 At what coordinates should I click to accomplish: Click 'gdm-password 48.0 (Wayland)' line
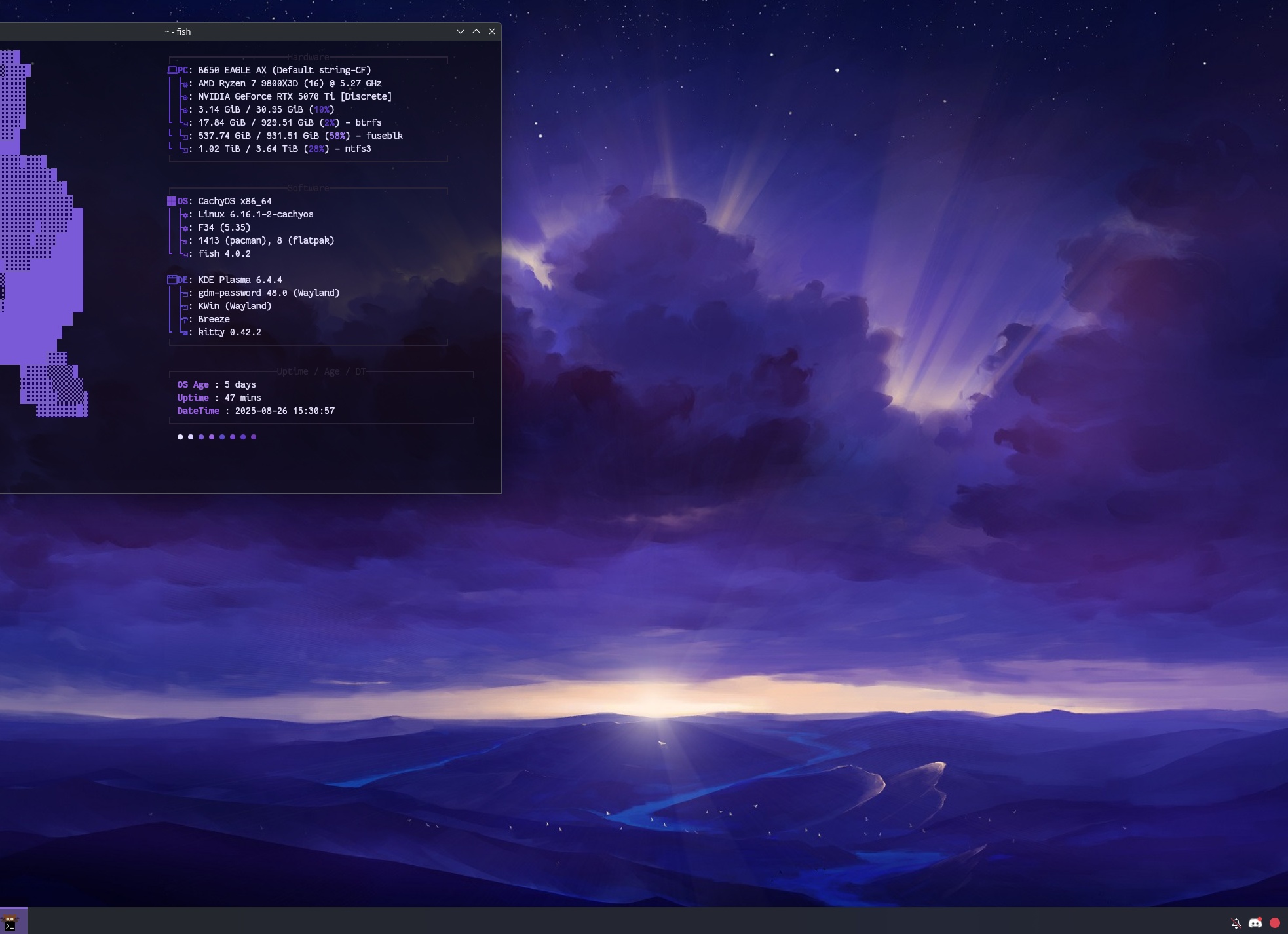coord(269,293)
